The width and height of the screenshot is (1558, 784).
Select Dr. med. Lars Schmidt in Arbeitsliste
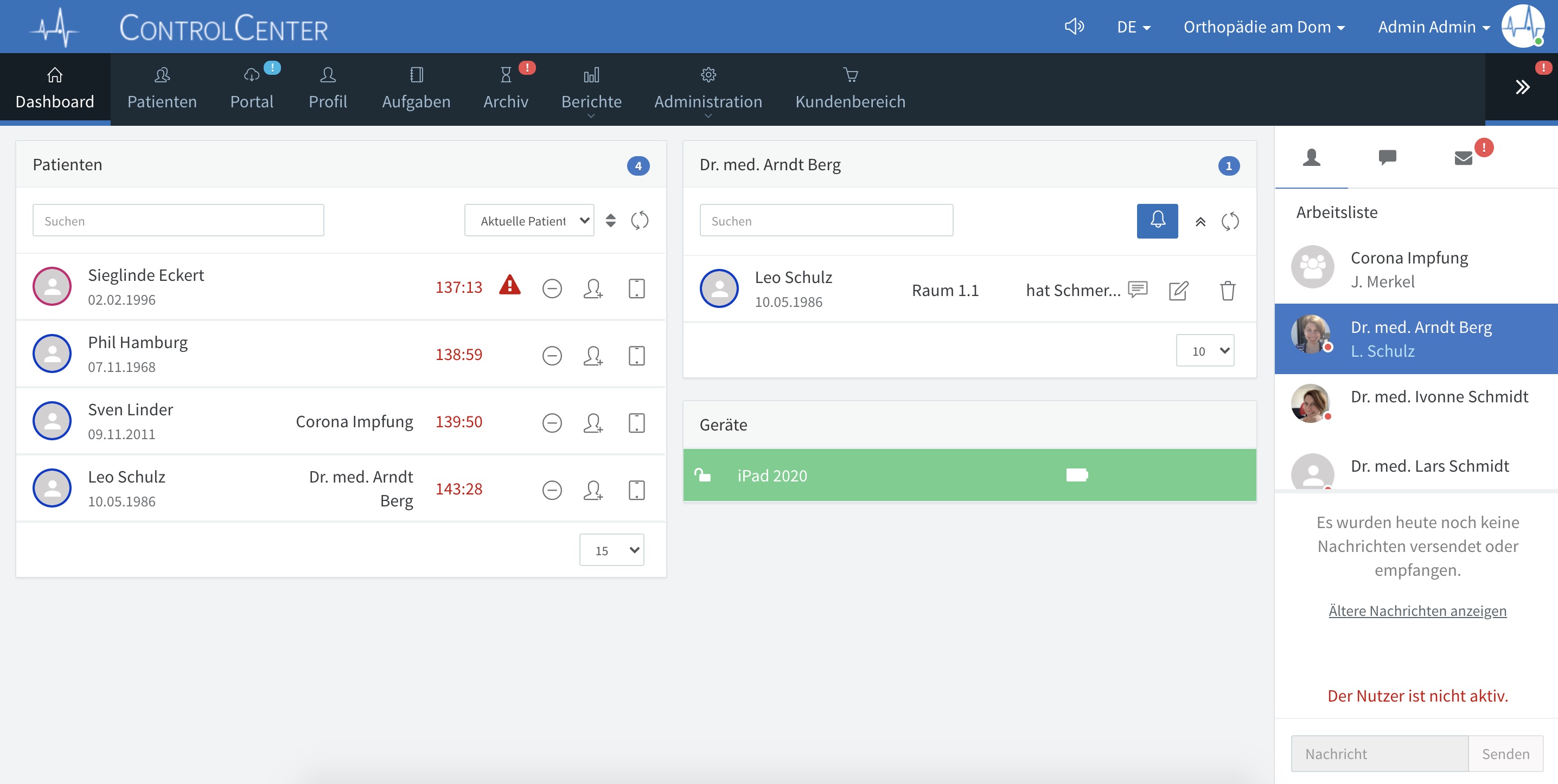[1416, 467]
